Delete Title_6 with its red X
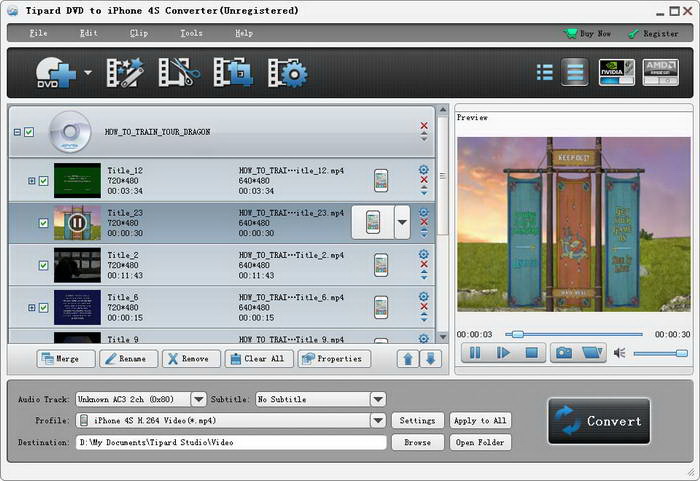 pos(424,306)
